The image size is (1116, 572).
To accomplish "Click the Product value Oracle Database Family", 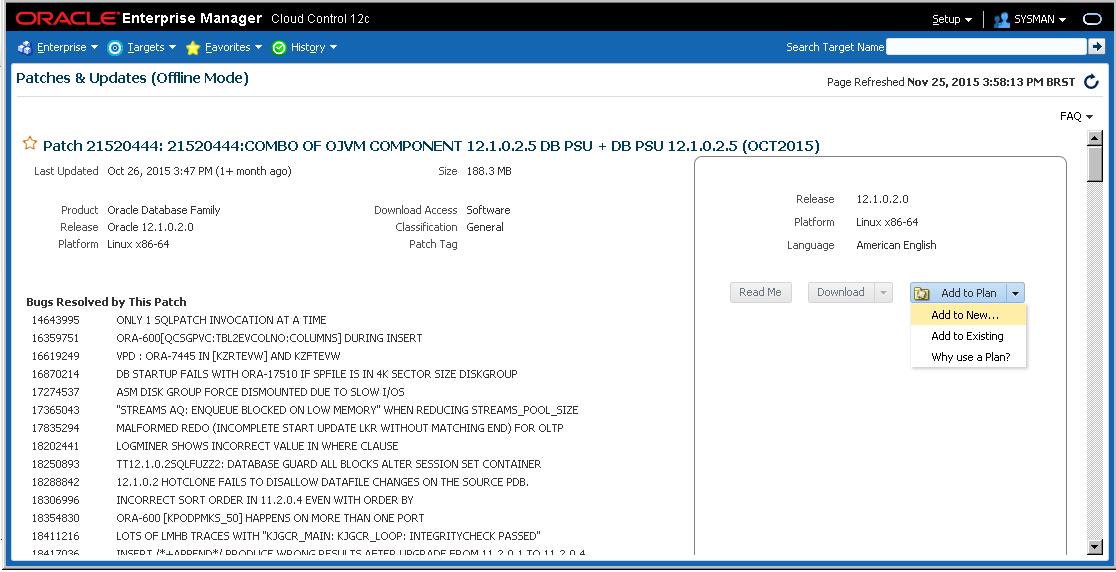I will click(164, 210).
